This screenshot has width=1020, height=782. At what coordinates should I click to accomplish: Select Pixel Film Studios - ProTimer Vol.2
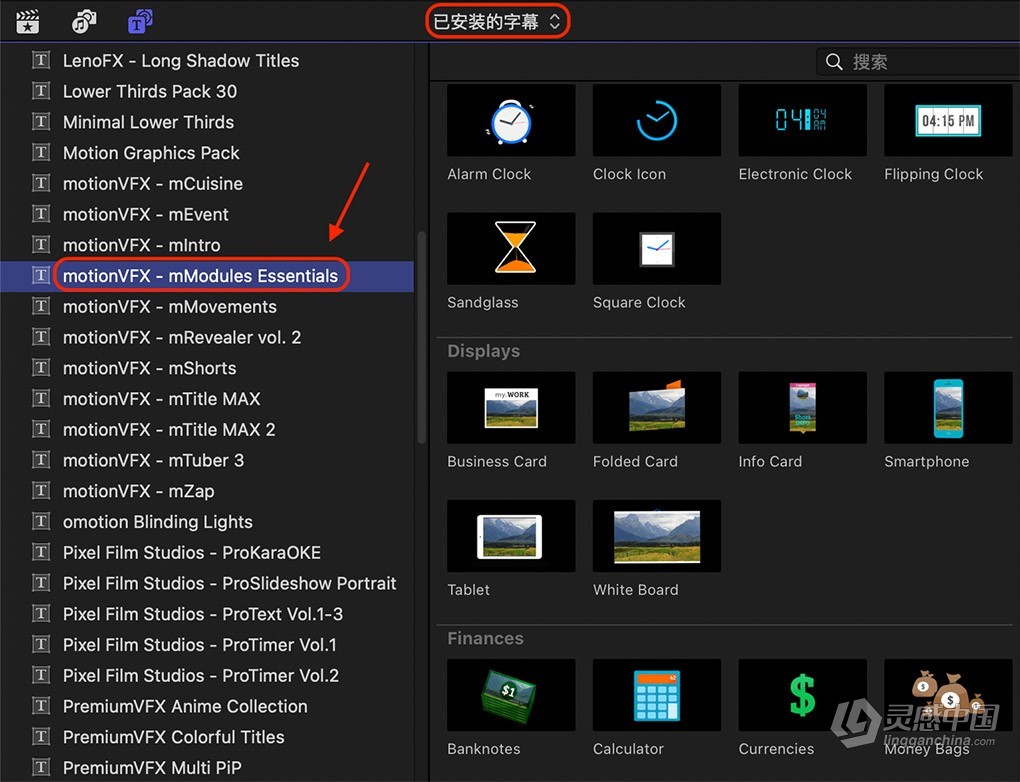[x=207, y=675]
